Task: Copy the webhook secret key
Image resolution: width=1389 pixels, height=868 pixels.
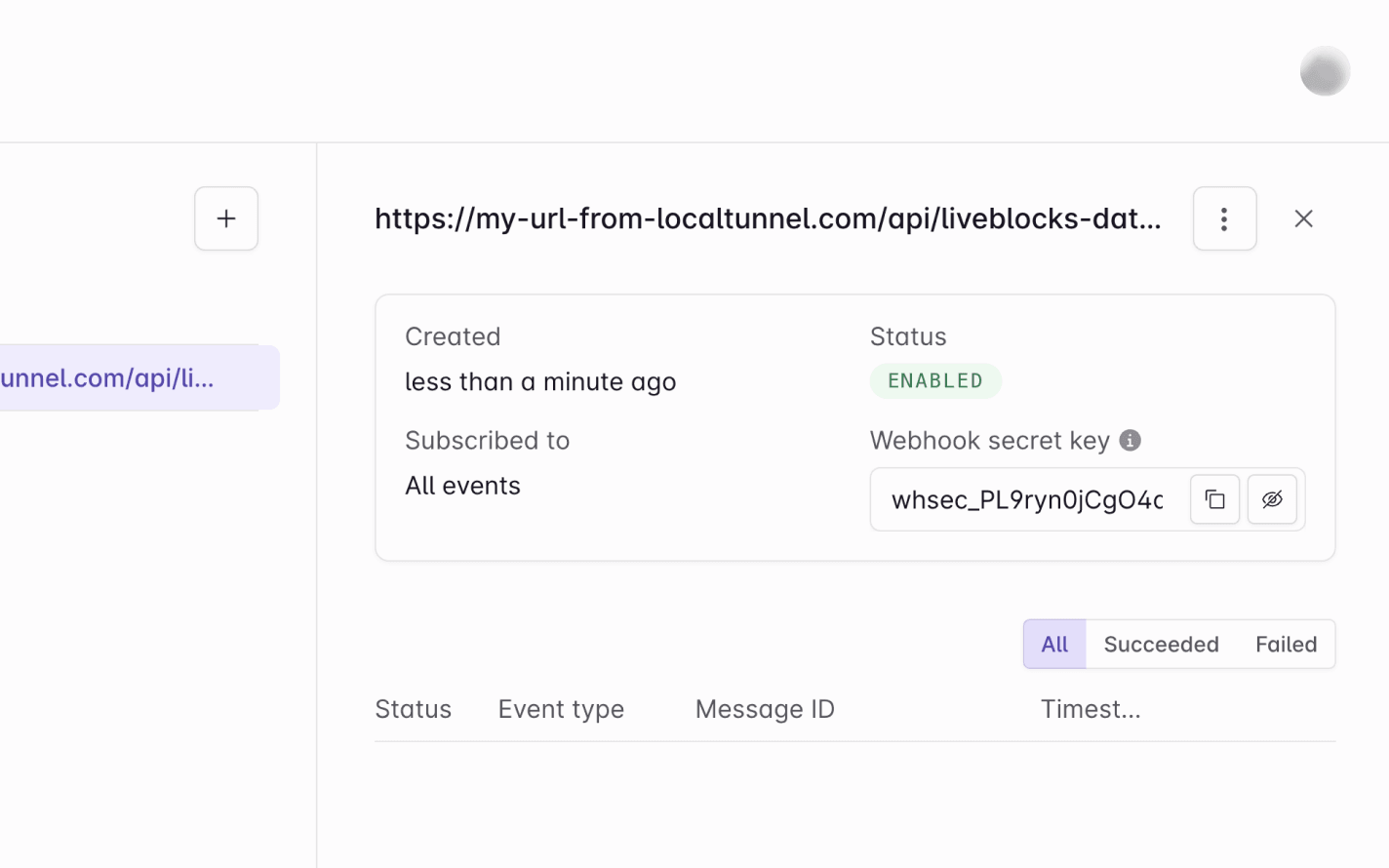Action: click(1213, 499)
